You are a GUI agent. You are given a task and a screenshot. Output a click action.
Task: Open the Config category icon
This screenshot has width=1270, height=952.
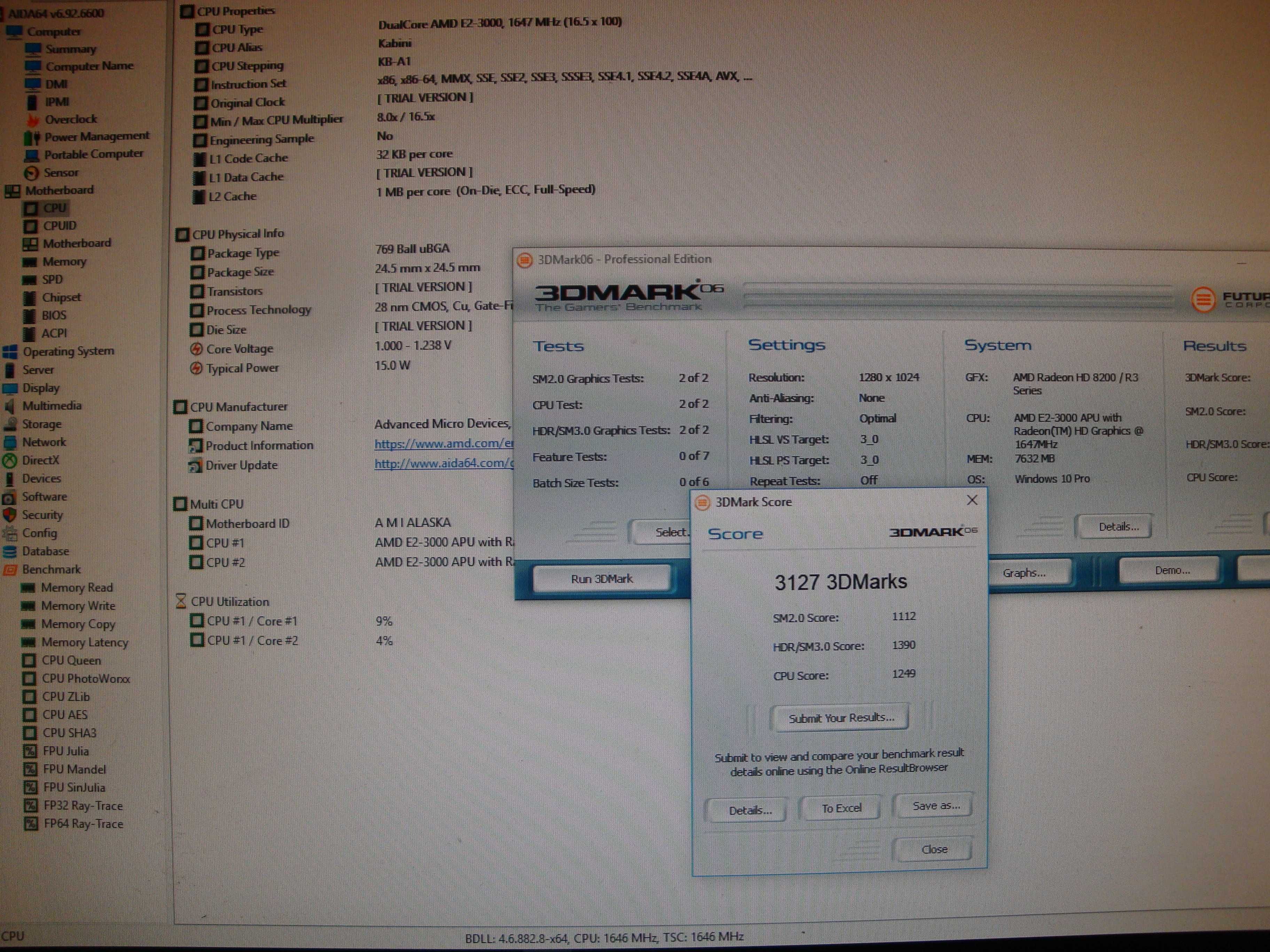pyautogui.click(x=10, y=533)
